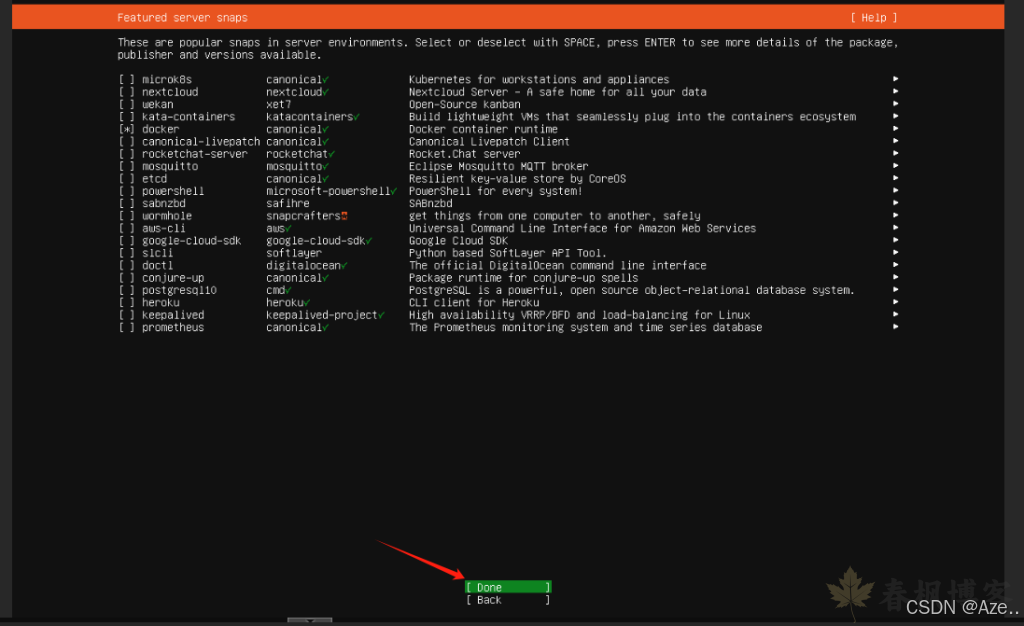Click 'Docker container runtime' description
The height and width of the screenshot is (626, 1024).
click(483, 129)
